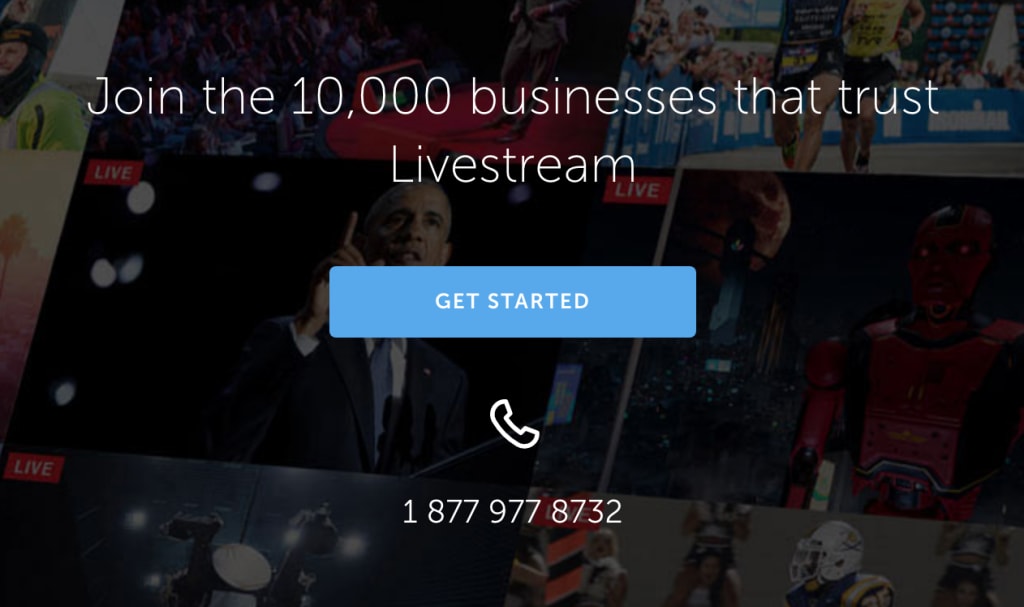Click the word Livestream in the headline
The height and width of the screenshot is (607, 1024).
513,165
